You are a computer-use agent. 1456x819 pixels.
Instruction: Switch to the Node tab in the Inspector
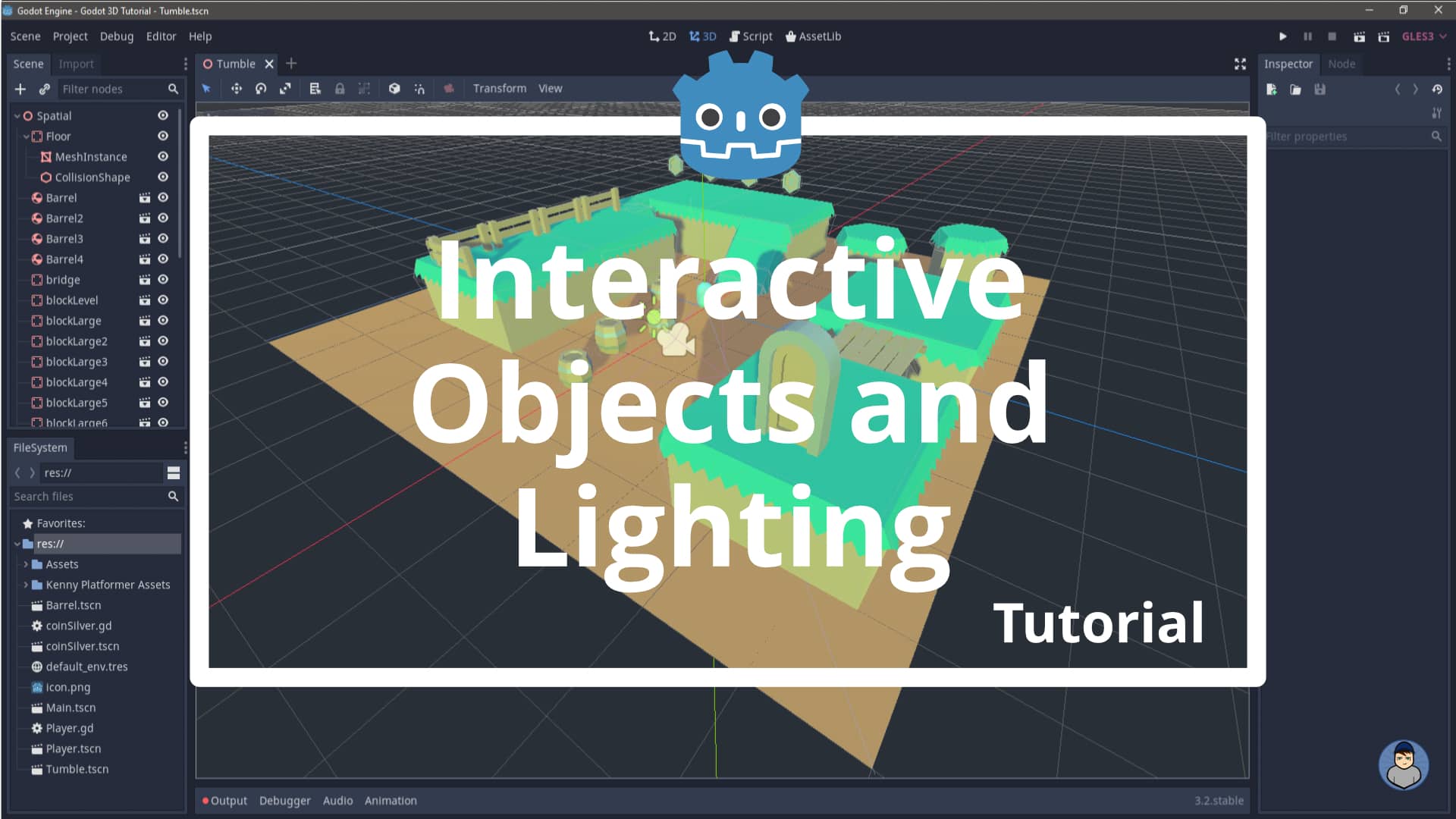tap(1341, 64)
